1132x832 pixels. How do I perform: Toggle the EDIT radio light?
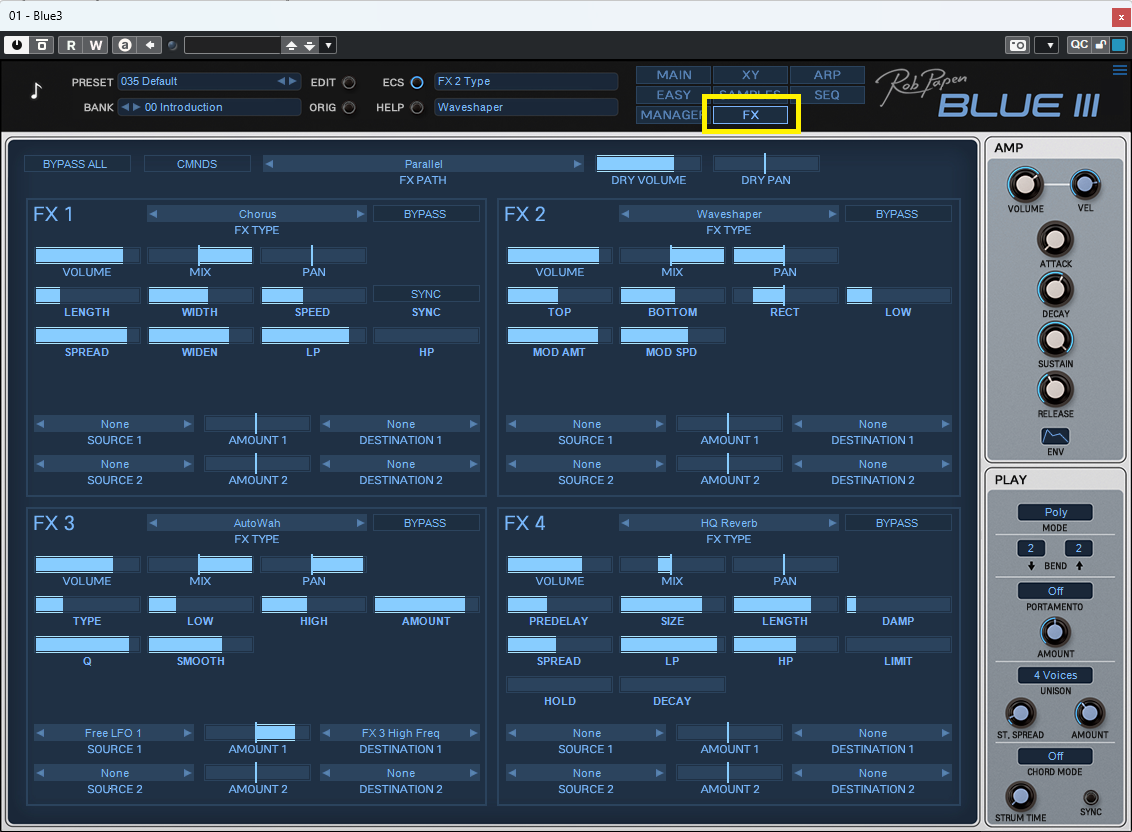coord(349,82)
